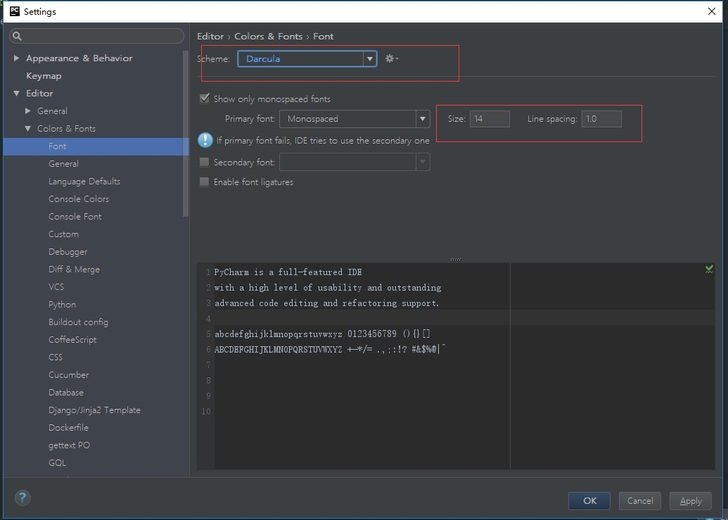Open Debugger color settings
Image resolution: width=728 pixels, height=520 pixels.
[x=68, y=252]
